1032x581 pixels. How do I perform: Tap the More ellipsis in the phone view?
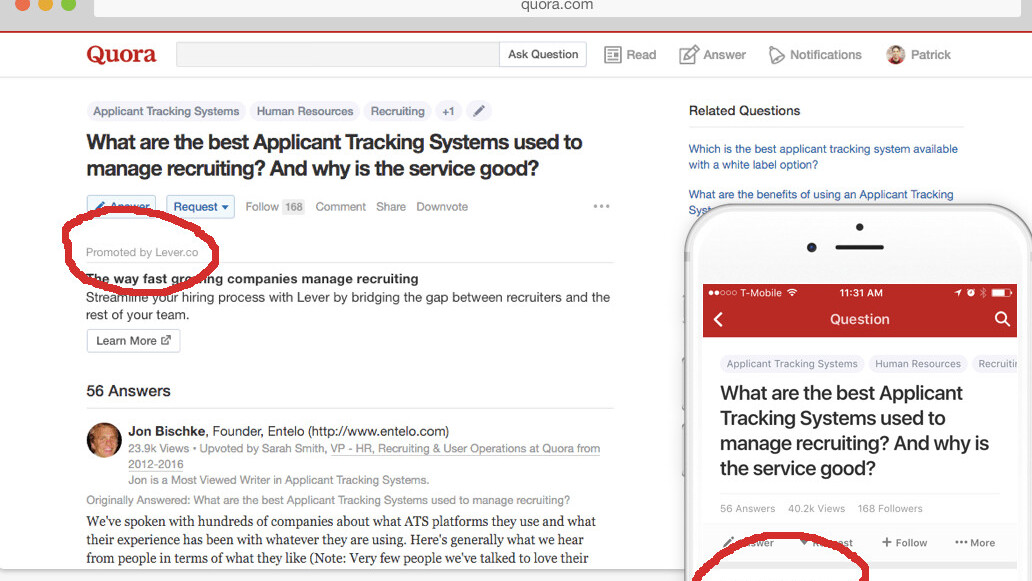(974, 542)
